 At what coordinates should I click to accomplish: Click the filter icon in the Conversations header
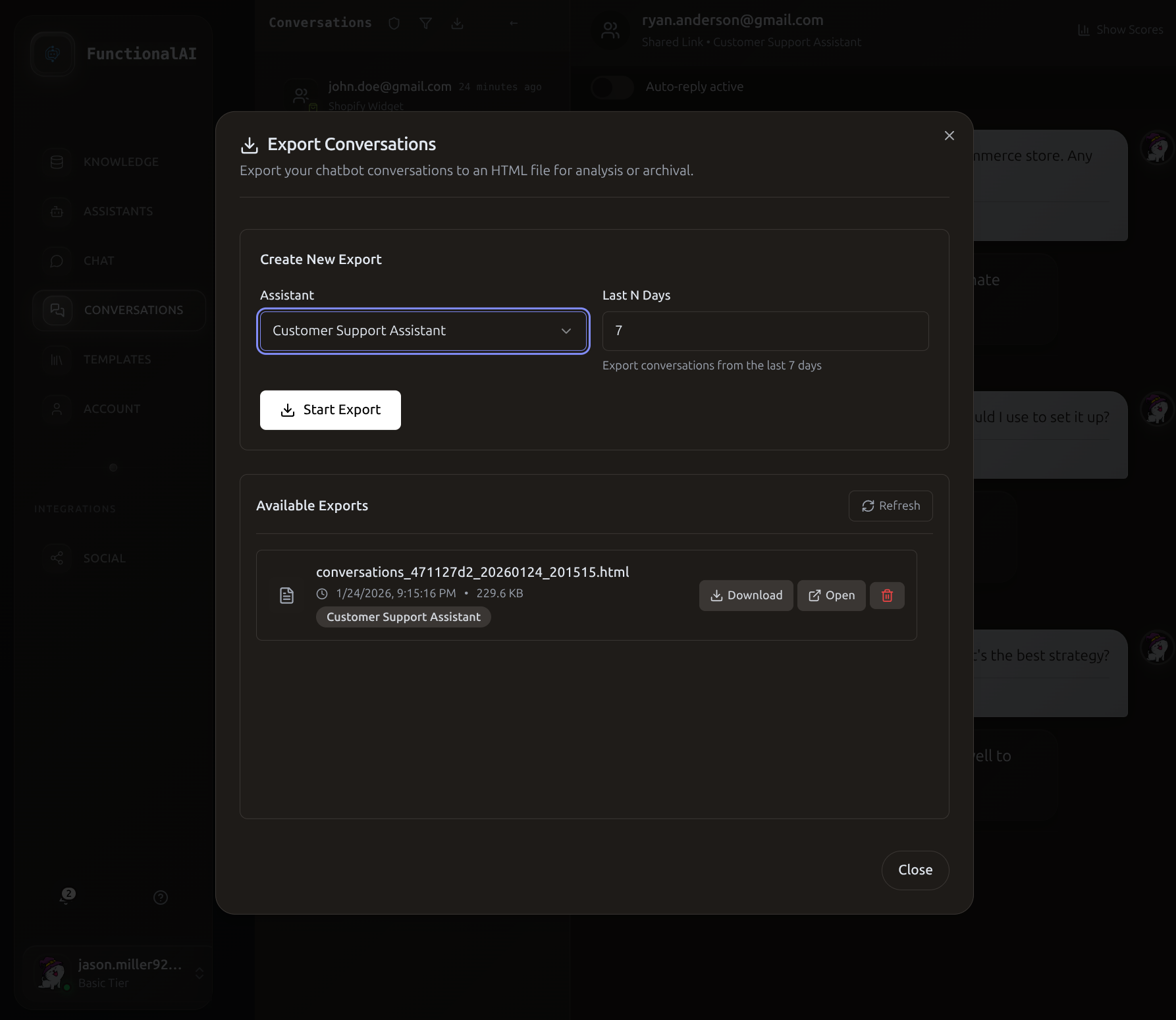coord(425,23)
